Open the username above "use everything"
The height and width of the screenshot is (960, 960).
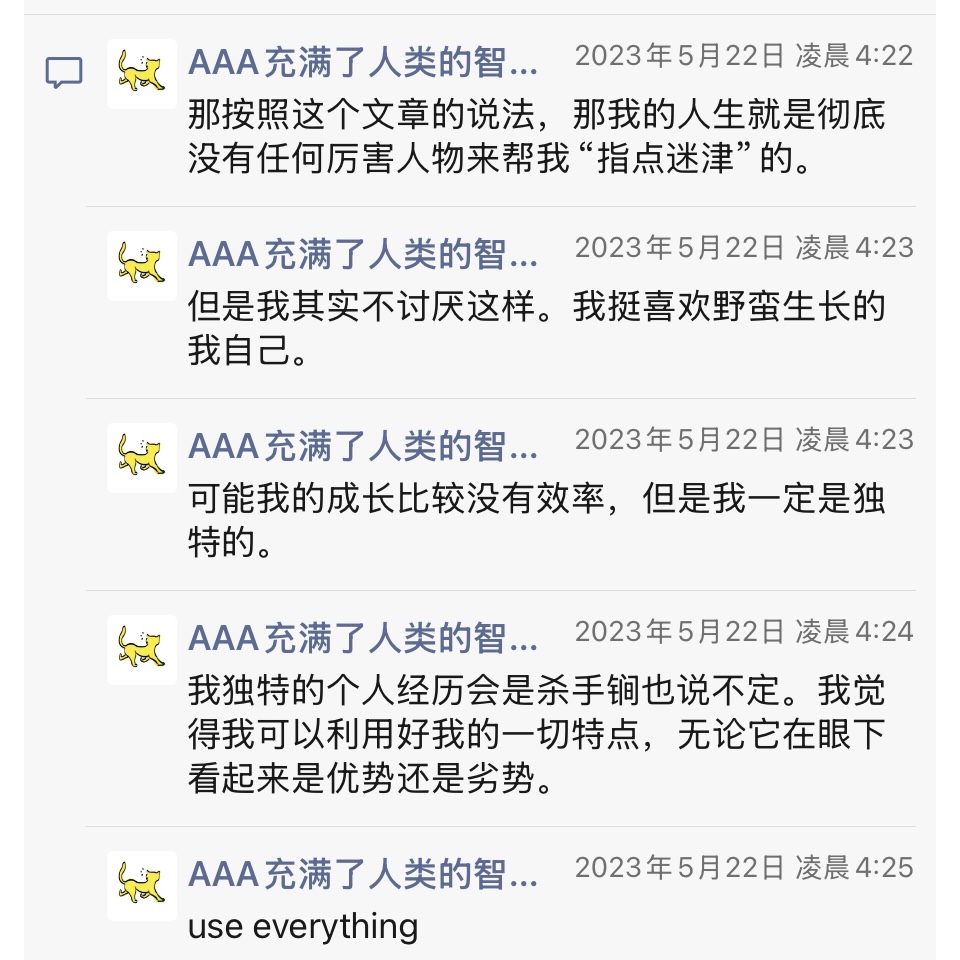363,876
